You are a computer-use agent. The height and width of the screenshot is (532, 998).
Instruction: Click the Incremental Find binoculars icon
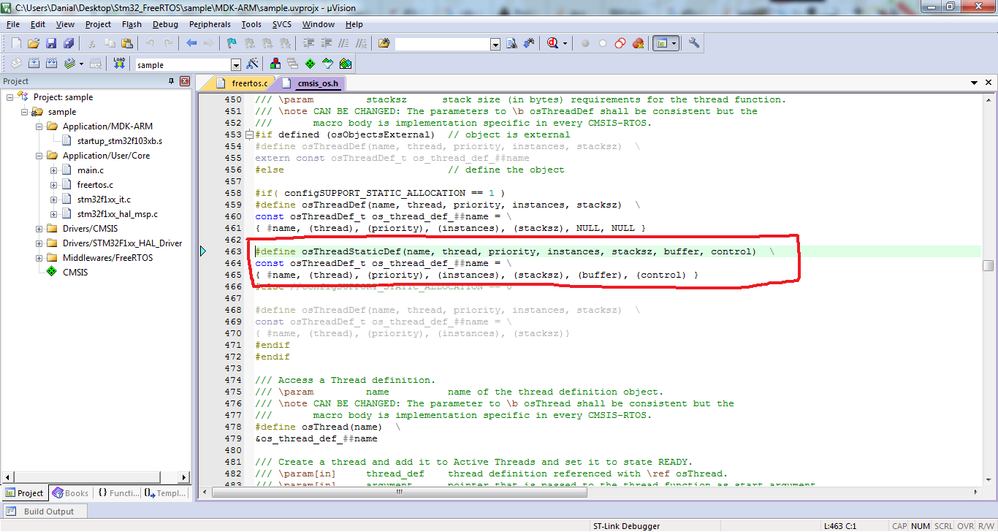528,43
